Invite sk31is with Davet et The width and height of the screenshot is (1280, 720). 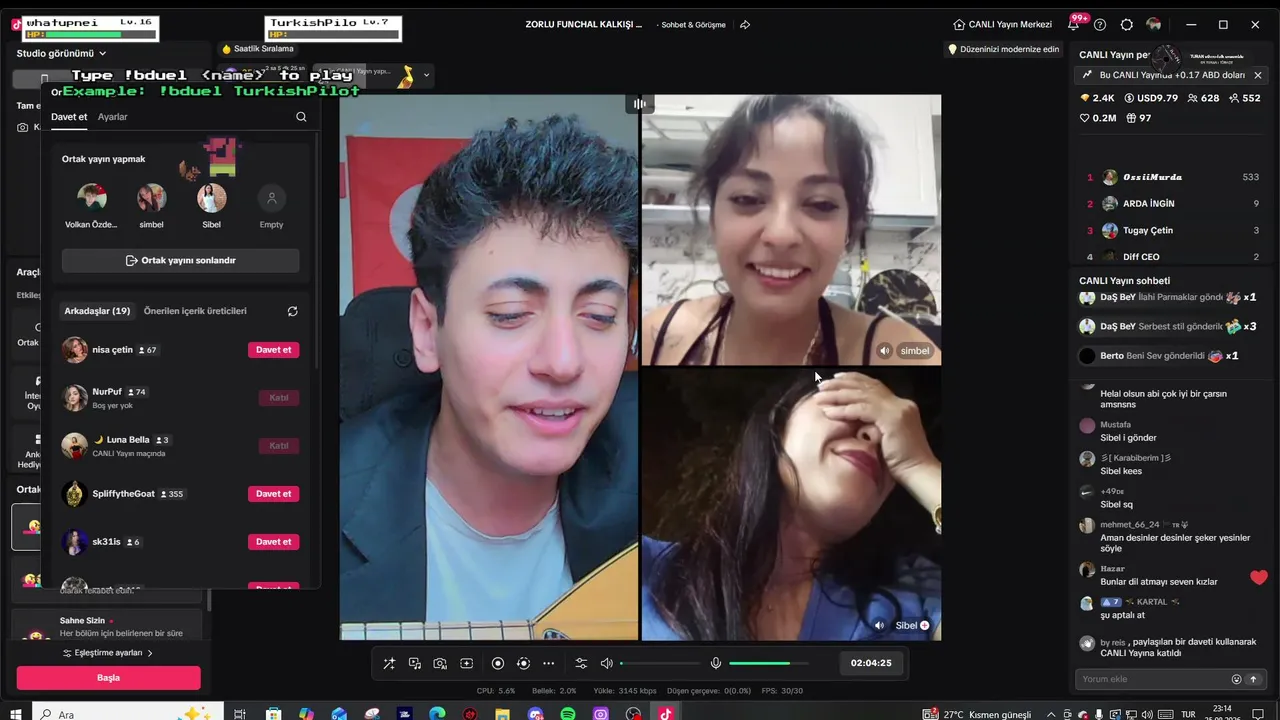click(274, 542)
